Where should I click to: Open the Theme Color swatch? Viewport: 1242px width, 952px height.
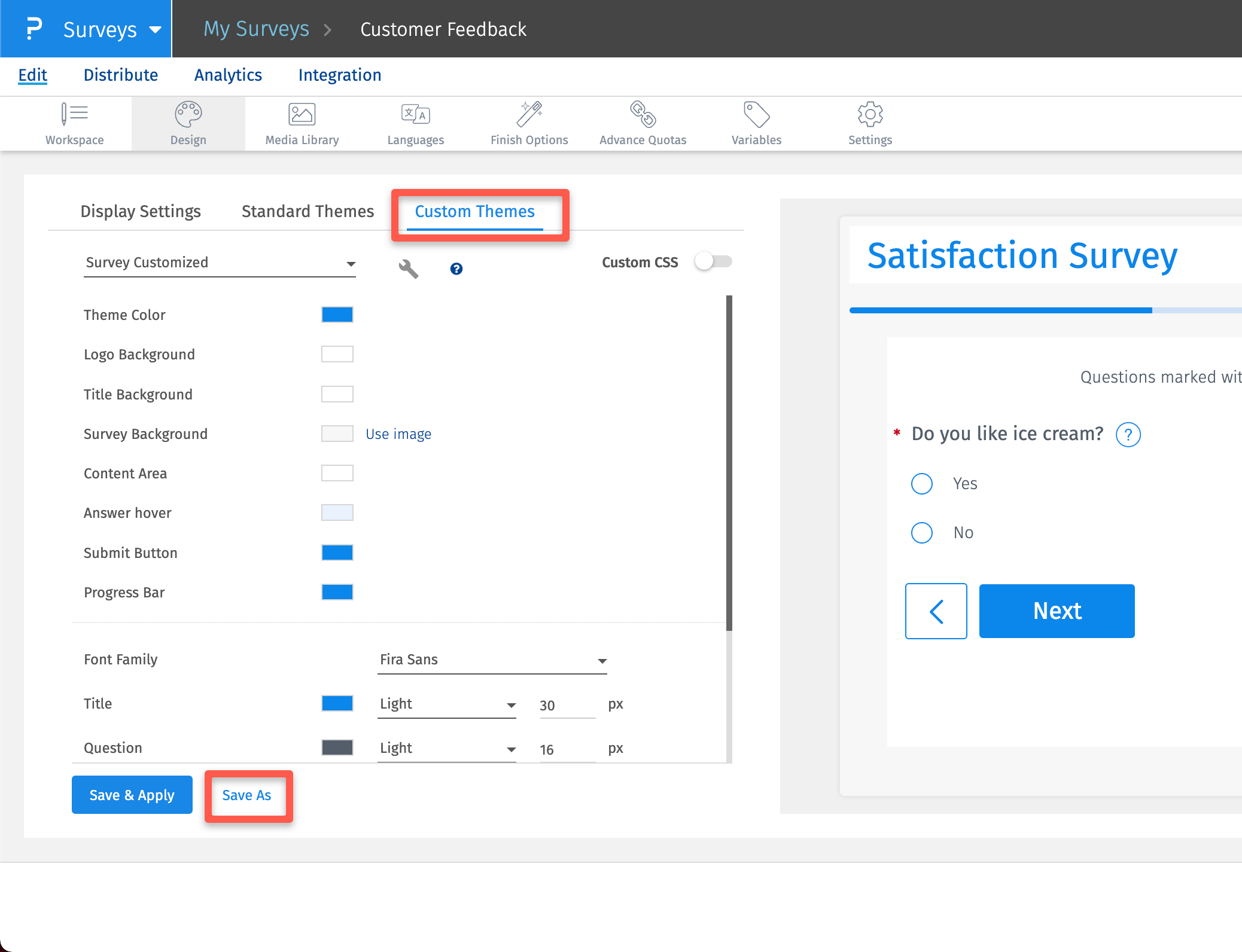tap(337, 315)
